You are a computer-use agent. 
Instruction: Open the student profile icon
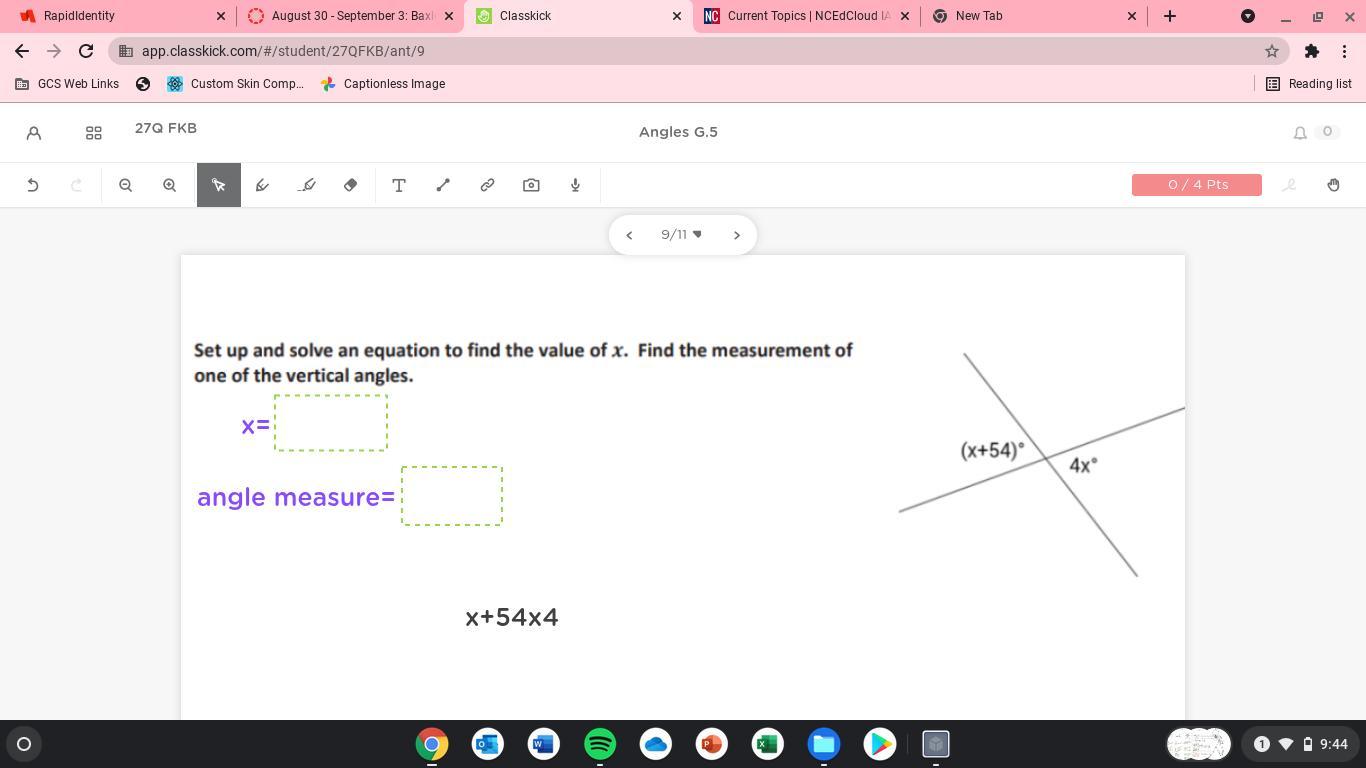34,132
